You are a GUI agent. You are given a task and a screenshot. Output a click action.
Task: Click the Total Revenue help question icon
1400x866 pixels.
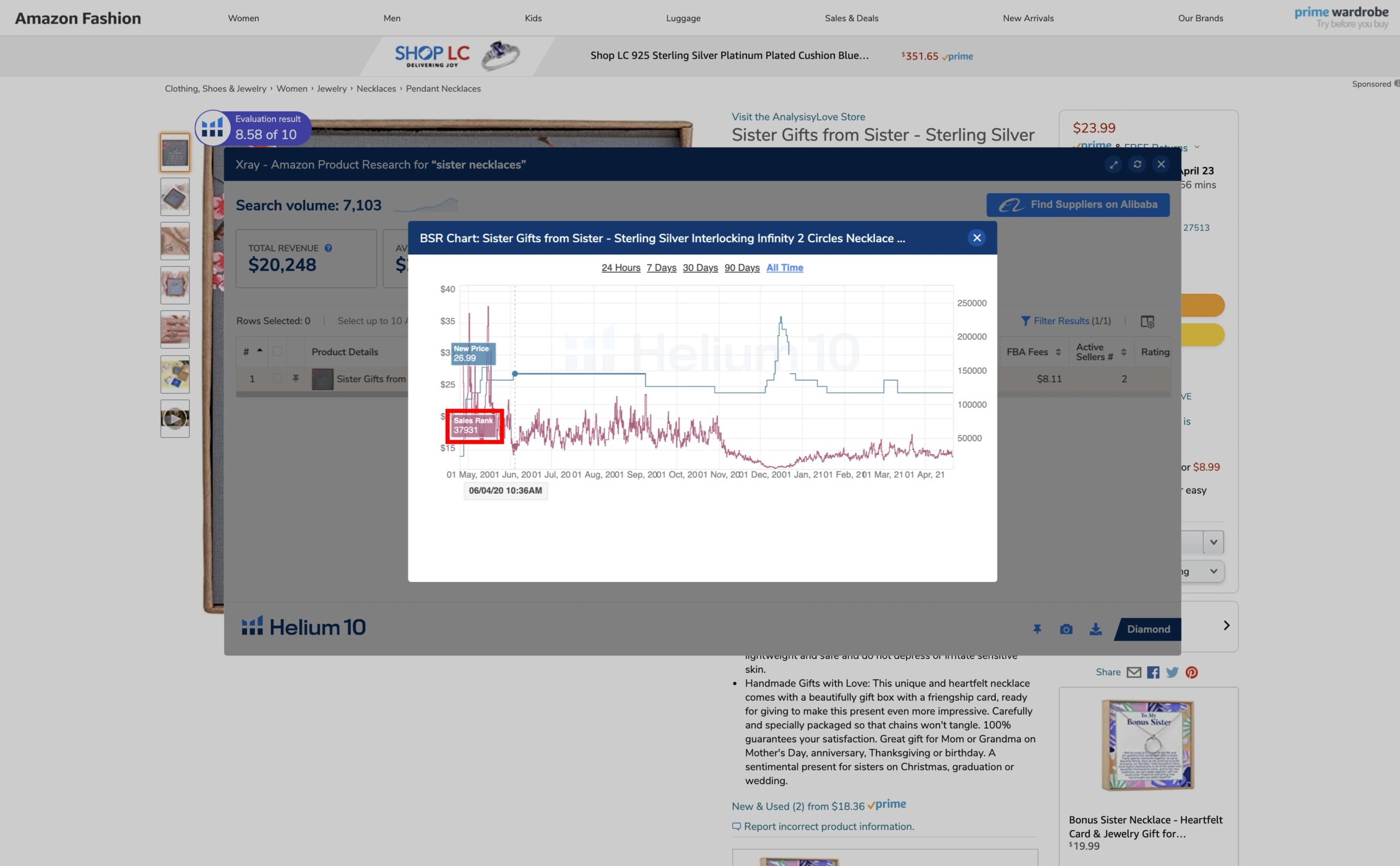[x=328, y=248]
